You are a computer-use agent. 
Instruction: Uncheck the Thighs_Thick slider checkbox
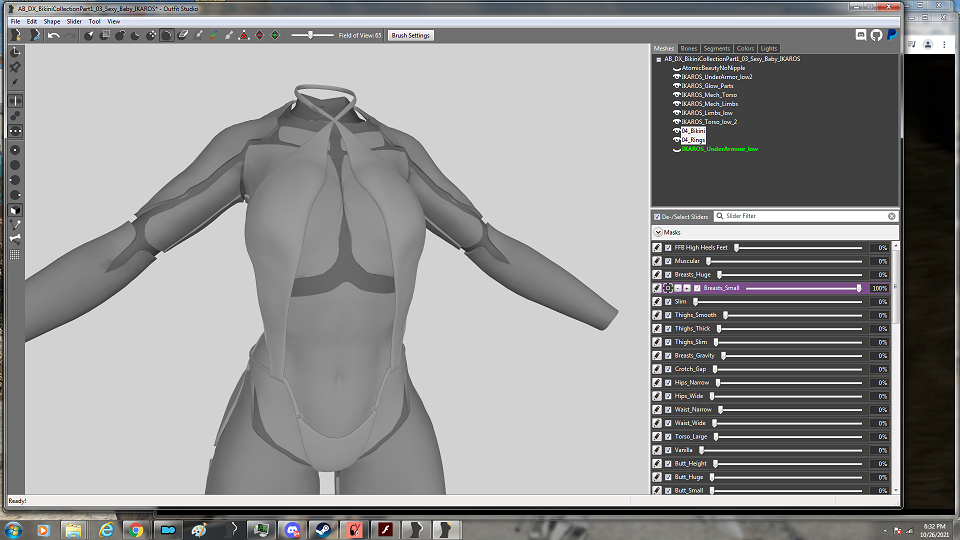click(668, 329)
